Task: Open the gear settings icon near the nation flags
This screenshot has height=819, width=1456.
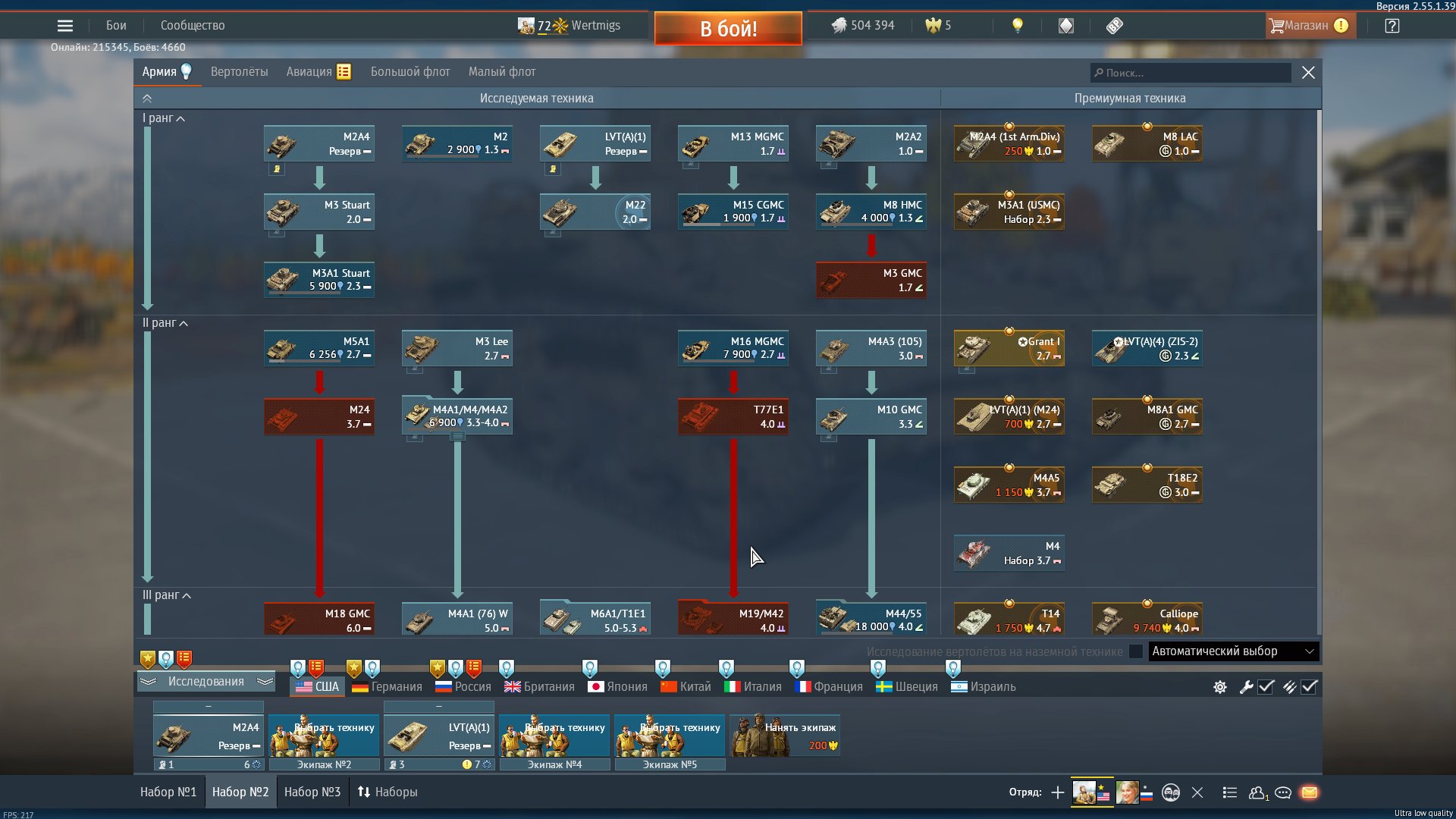Action: point(1220,687)
